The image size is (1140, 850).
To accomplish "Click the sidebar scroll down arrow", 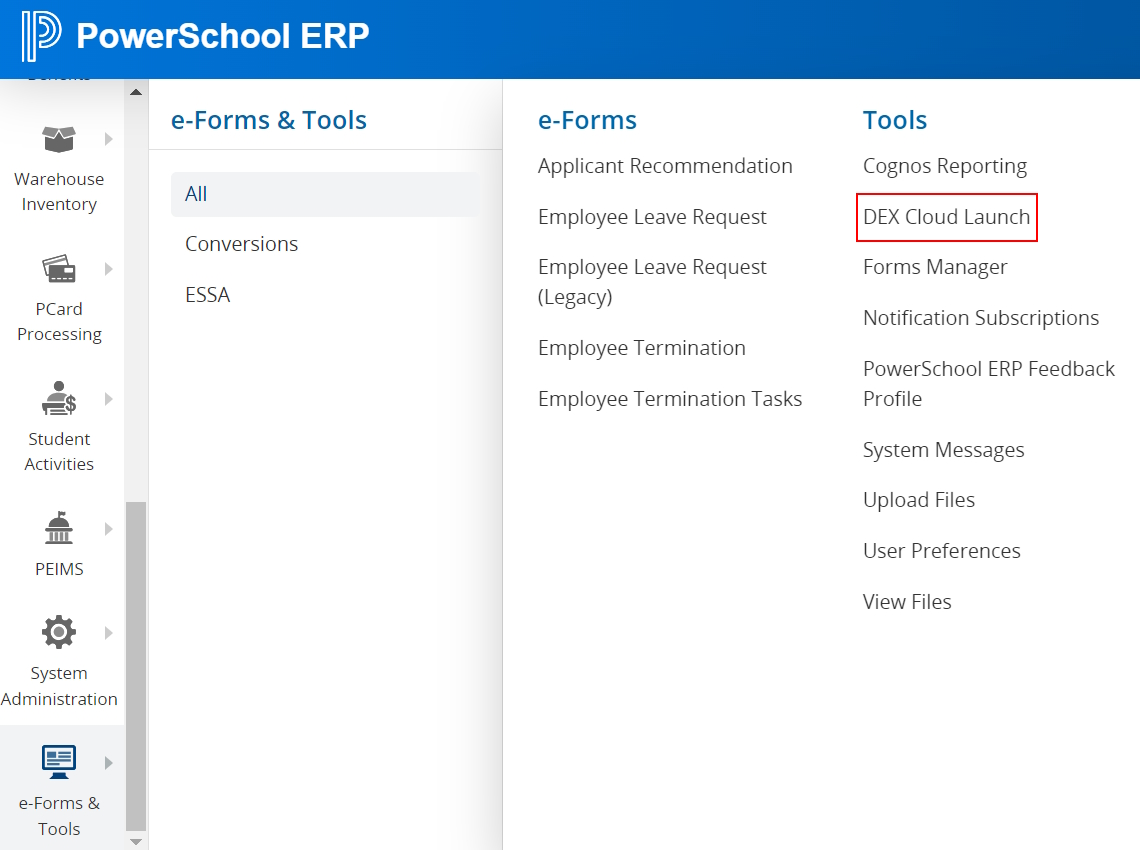I will pos(136,841).
